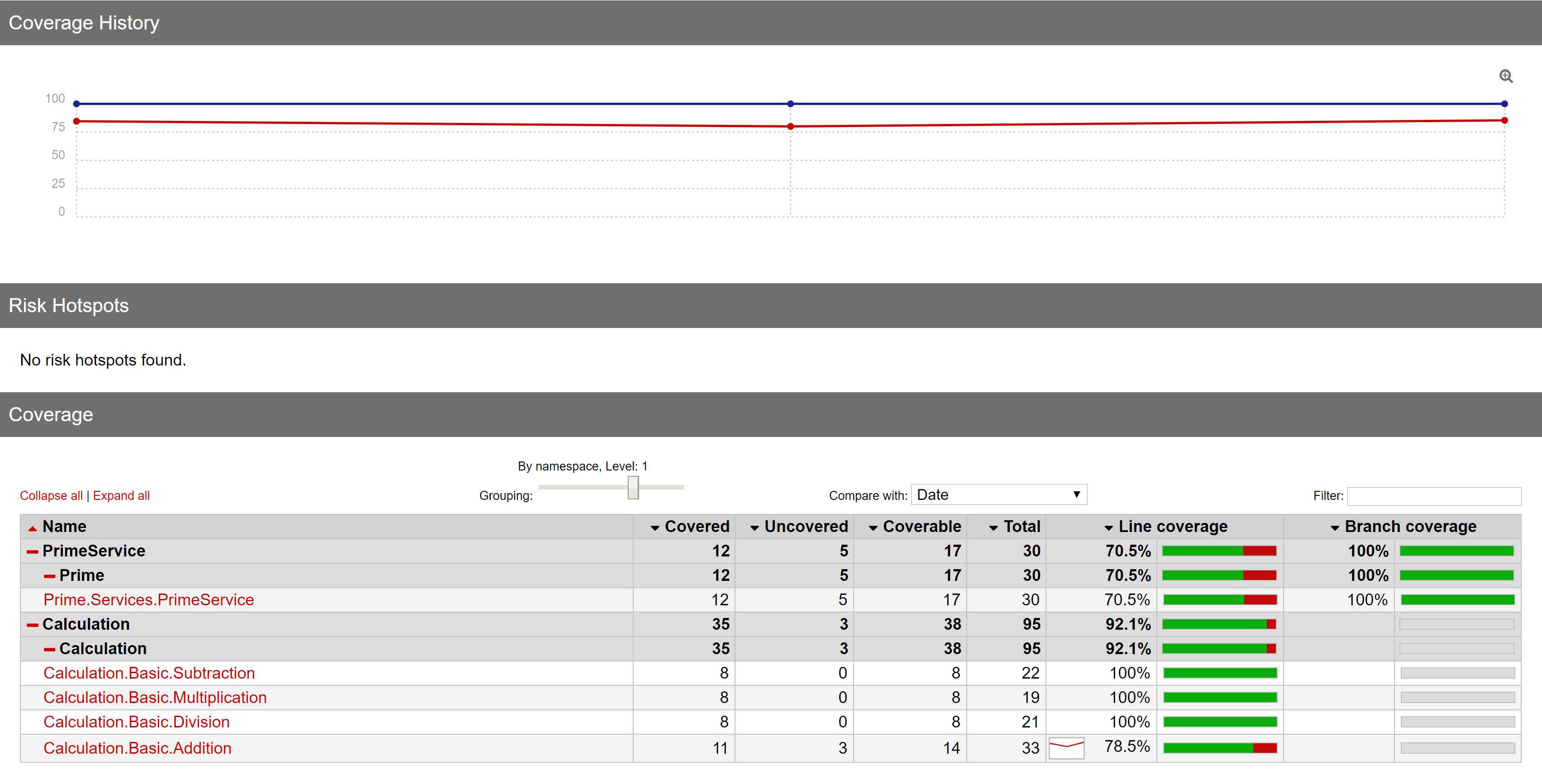Screen dimensions: 1542x784
Task: Collapse the PrimeService assembly row
Action: pyautogui.click(x=32, y=551)
